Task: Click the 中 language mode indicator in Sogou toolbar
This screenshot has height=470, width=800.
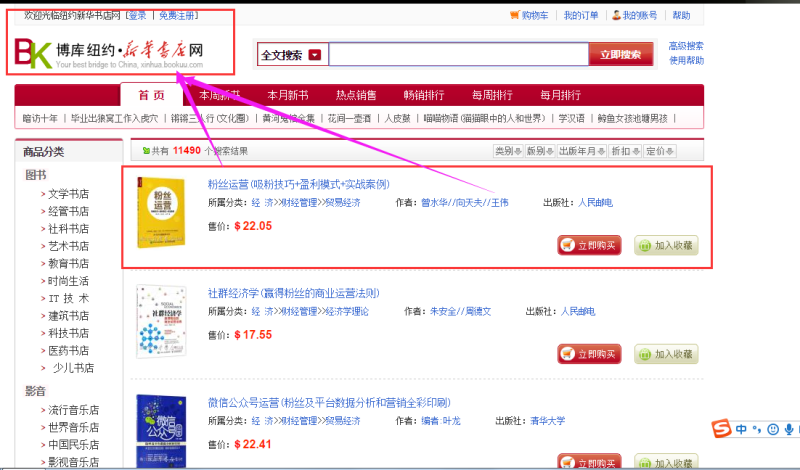Action: coord(741,429)
